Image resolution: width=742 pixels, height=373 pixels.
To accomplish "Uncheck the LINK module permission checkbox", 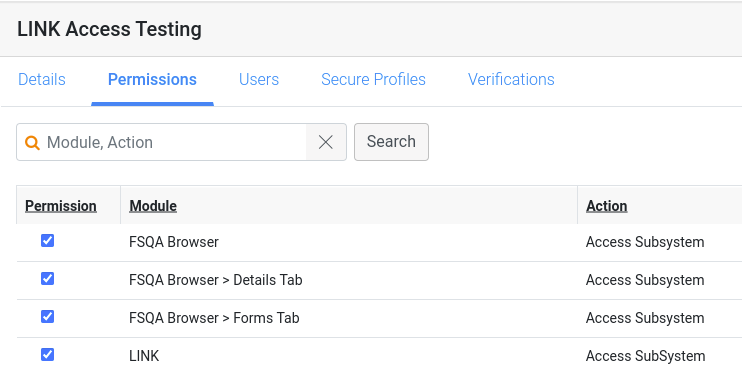I will pos(47,354).
